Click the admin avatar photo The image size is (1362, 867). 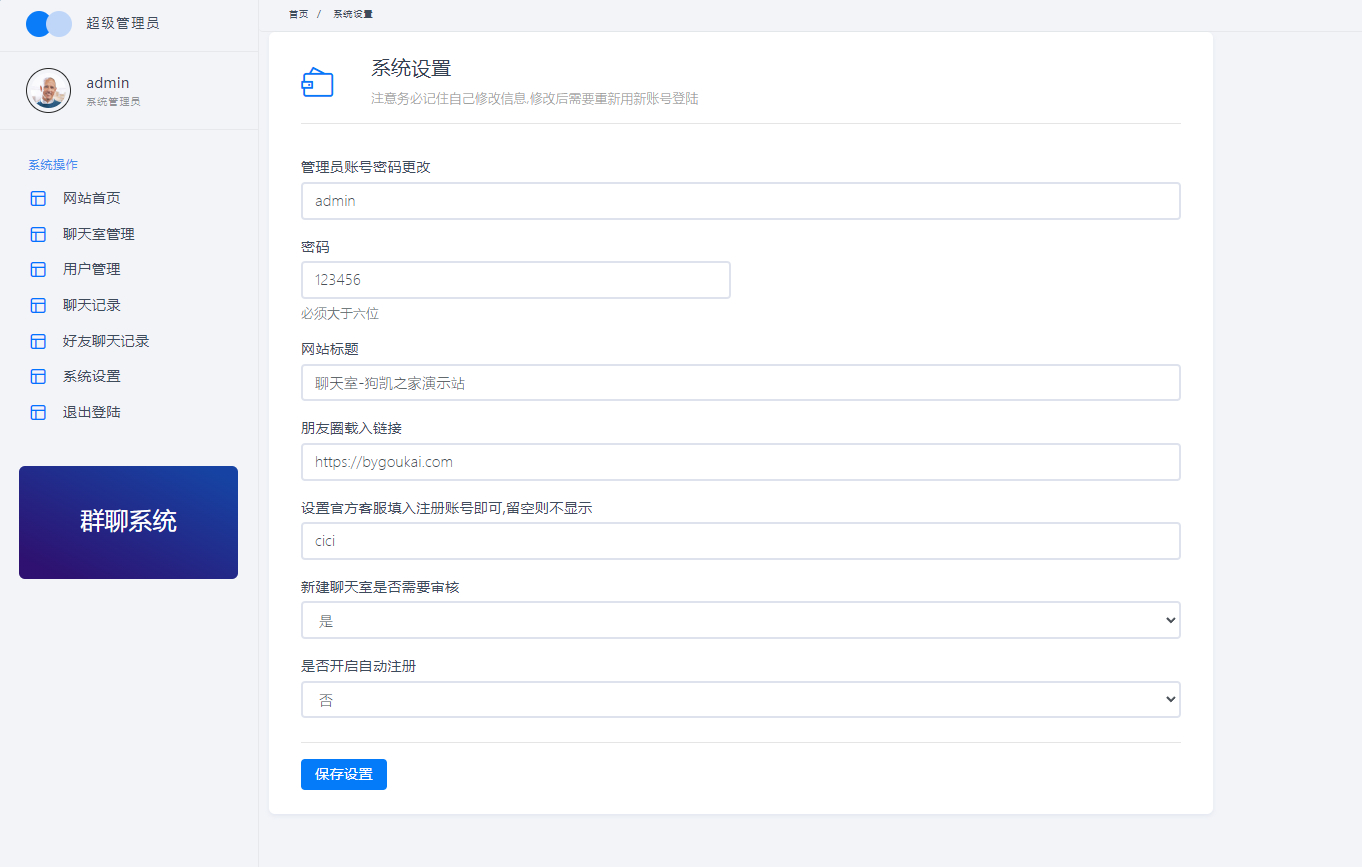[x=48, y=90]
